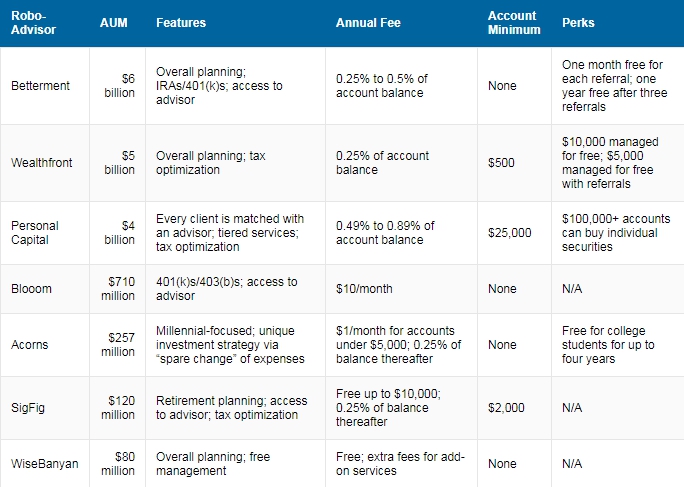Click the $6 billion AUM cell
The height and width of the screenshot is (487, 684).
pos(120,86)
